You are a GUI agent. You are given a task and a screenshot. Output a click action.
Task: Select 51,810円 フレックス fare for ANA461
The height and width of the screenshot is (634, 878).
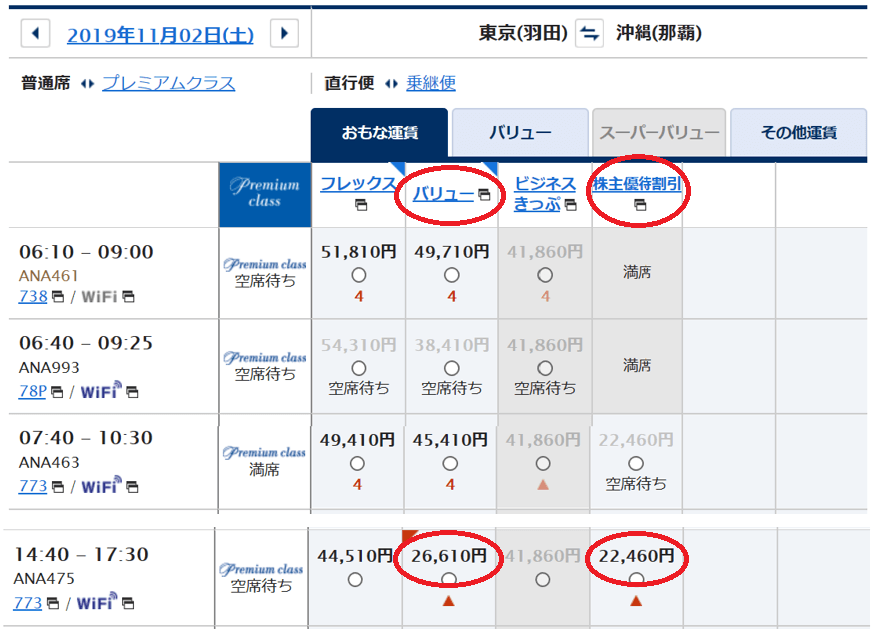point(359,275)
